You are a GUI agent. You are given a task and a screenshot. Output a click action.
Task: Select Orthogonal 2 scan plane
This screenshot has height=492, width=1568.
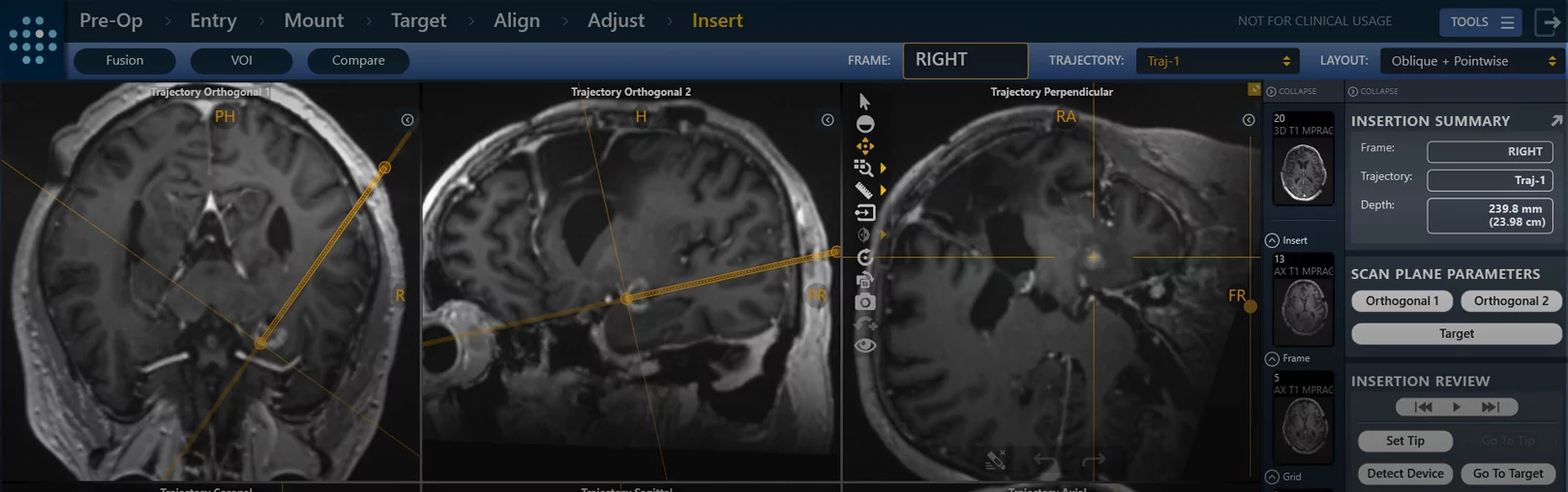pyautogui.click(x=1511, y=301)
